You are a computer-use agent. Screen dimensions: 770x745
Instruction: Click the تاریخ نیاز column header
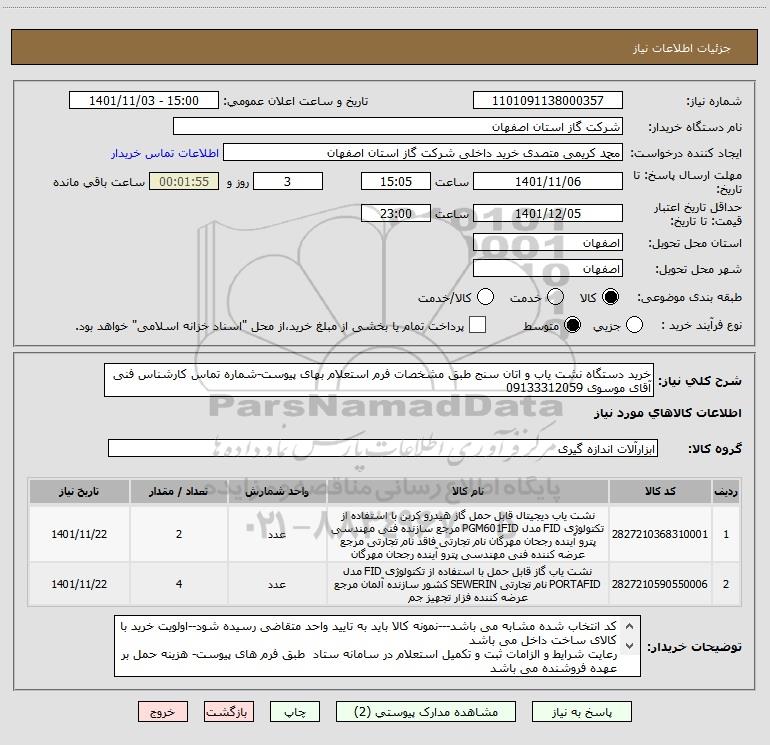pyautogui.click(x=79, y=491)
